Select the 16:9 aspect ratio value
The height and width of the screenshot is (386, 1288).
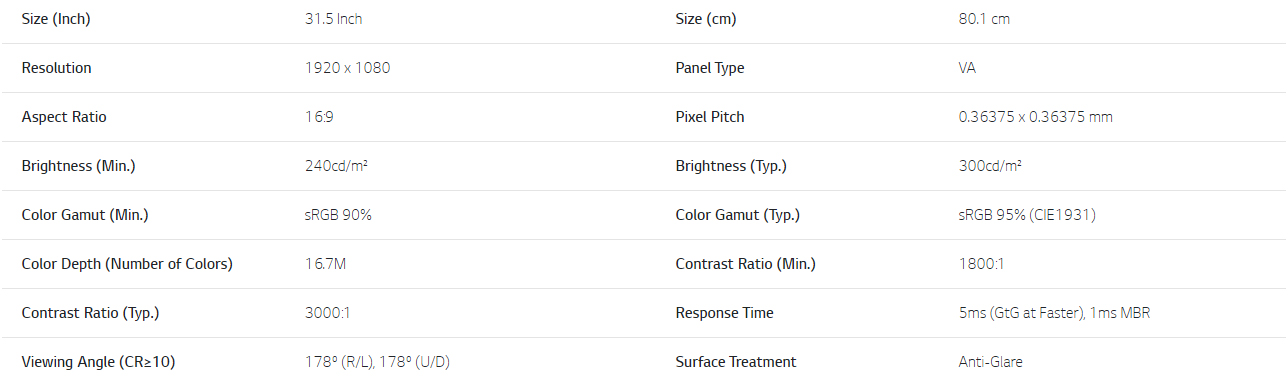319,117
